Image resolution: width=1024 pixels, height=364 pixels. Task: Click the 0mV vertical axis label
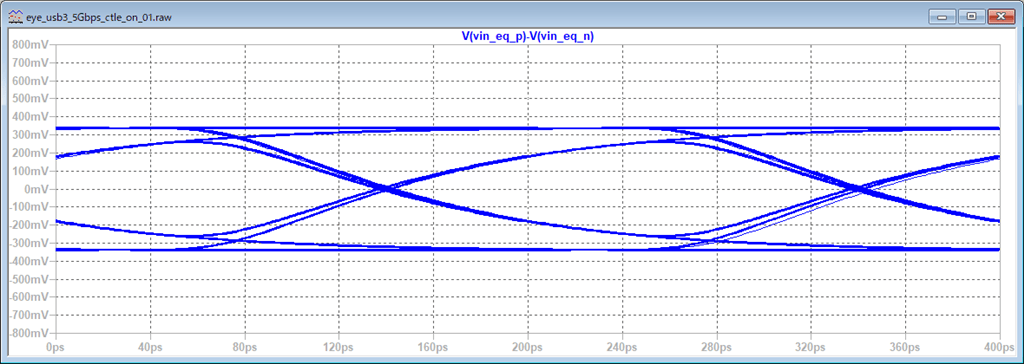click(37, 189)
